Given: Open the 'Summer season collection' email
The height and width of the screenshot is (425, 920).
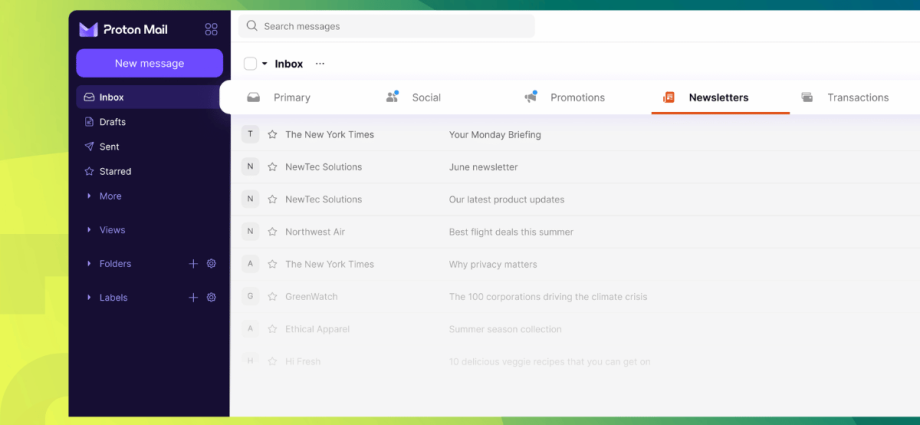Looking at the screenshot, I should pos(505,329).
